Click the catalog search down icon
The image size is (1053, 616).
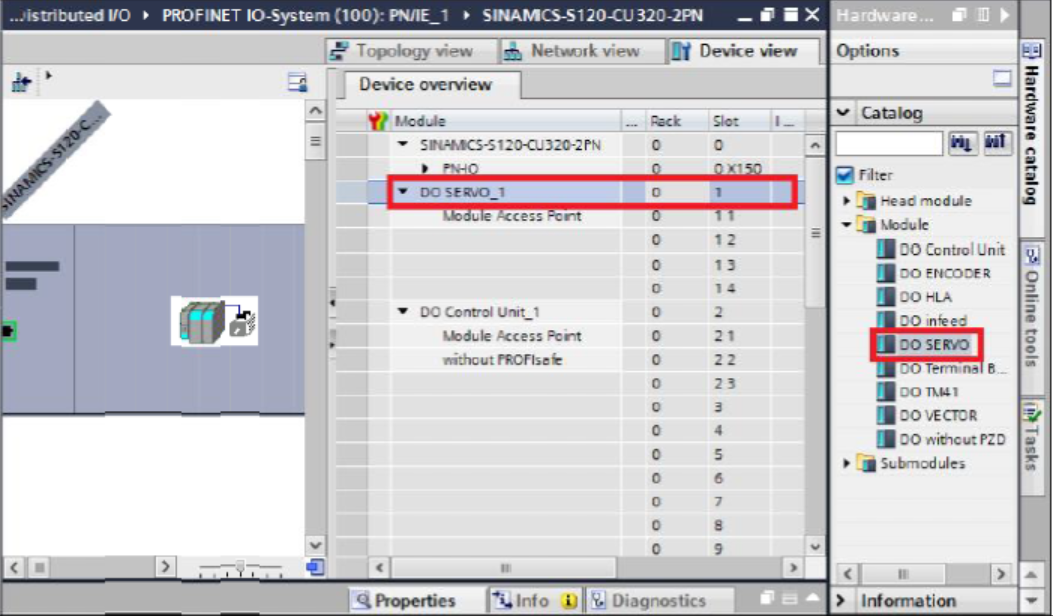962,143
